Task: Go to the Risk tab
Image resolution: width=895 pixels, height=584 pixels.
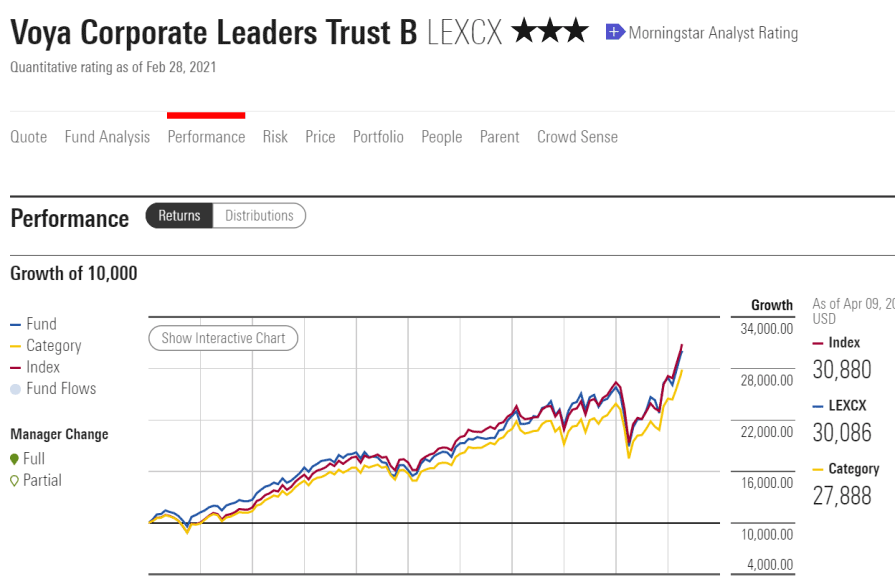Action: [275, 137]
